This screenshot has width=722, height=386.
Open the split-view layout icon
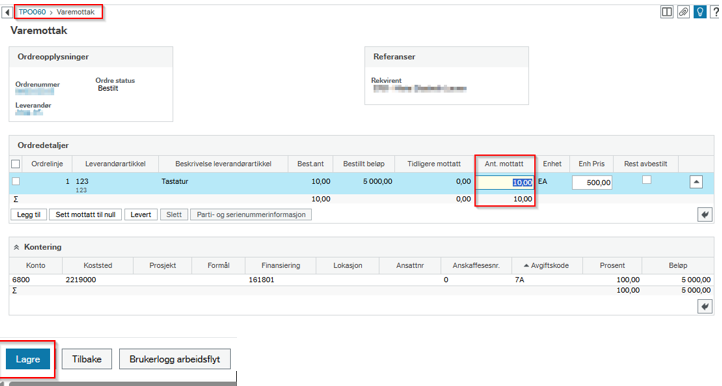(666, 12)
